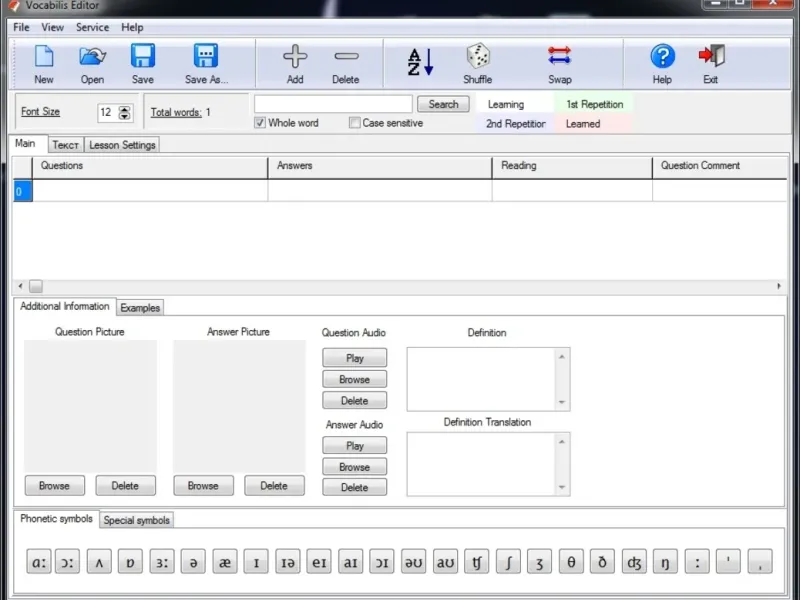Delete word using minus toolbar icon

[x=346, y=64]
